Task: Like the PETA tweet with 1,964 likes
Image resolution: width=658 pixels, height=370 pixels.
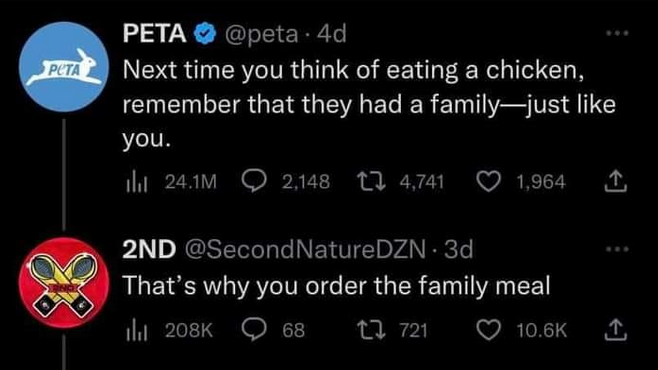Action: point(521,182)
